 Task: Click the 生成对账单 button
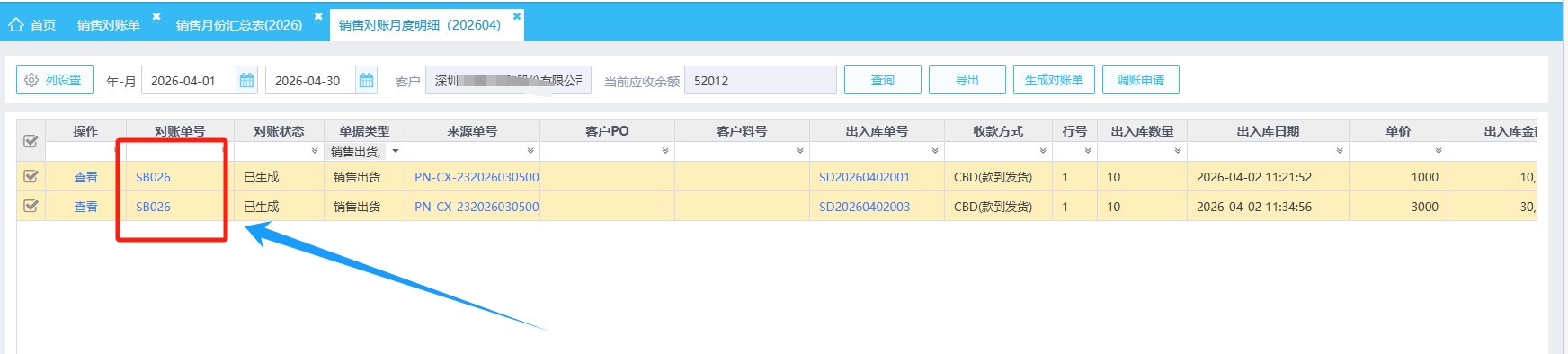[1054, 80]
